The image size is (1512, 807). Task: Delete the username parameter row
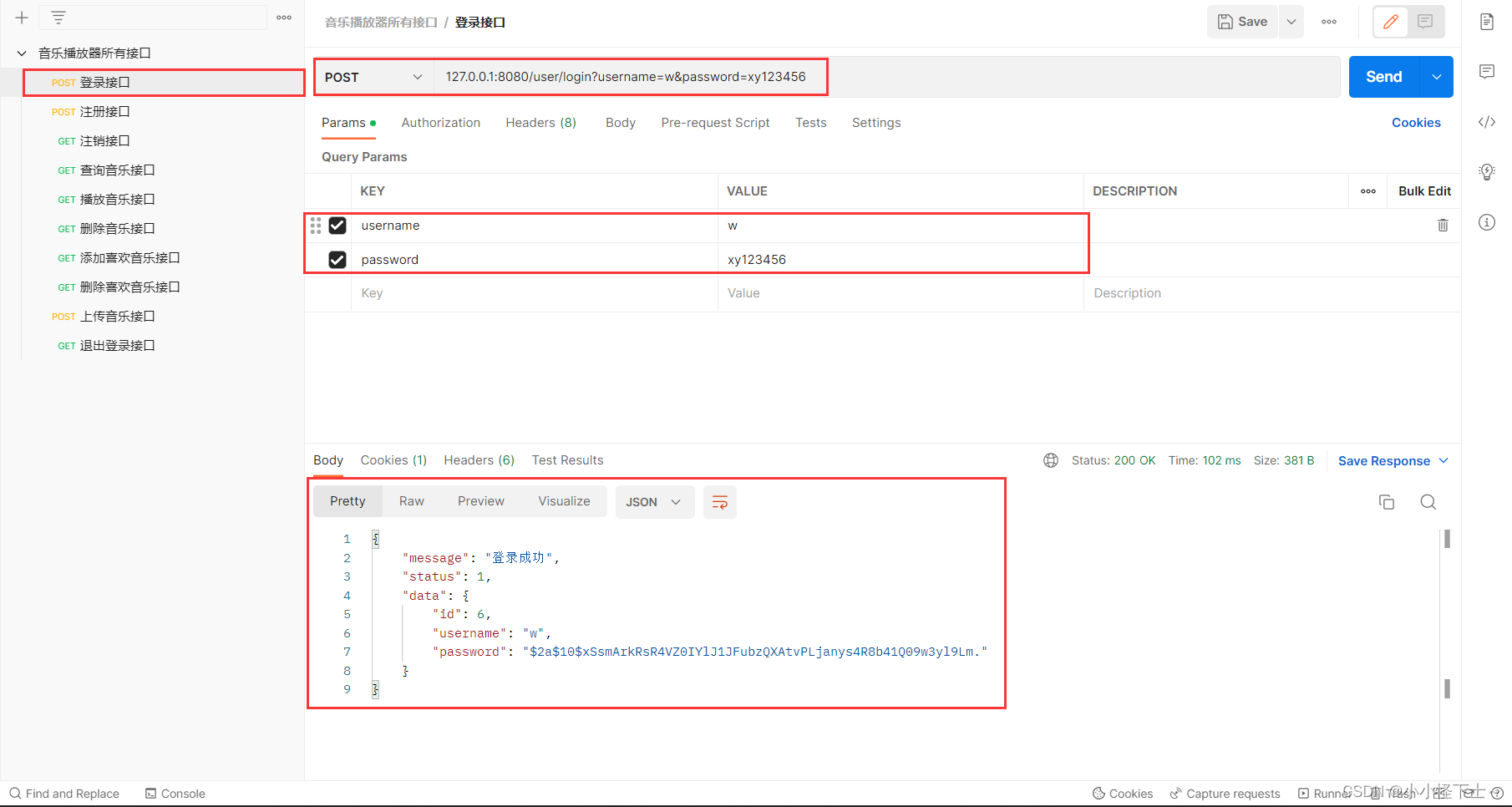click(1443, 225)
